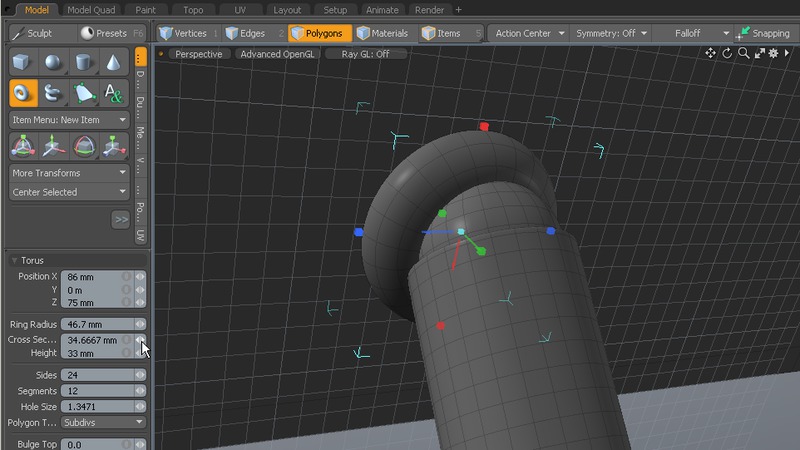Screen dimensions: 800x450
Task: Select the Text tool icon
Action: tap(114, 94)
